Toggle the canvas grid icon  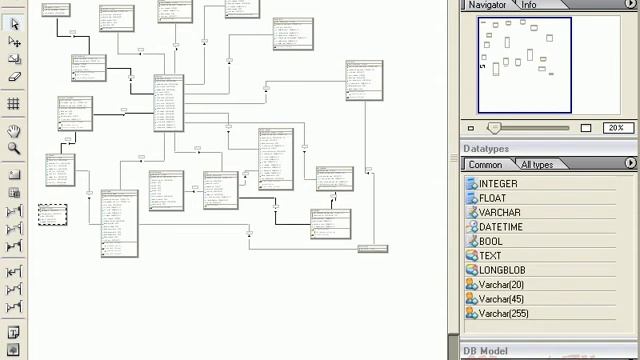[x=13, y=103]
